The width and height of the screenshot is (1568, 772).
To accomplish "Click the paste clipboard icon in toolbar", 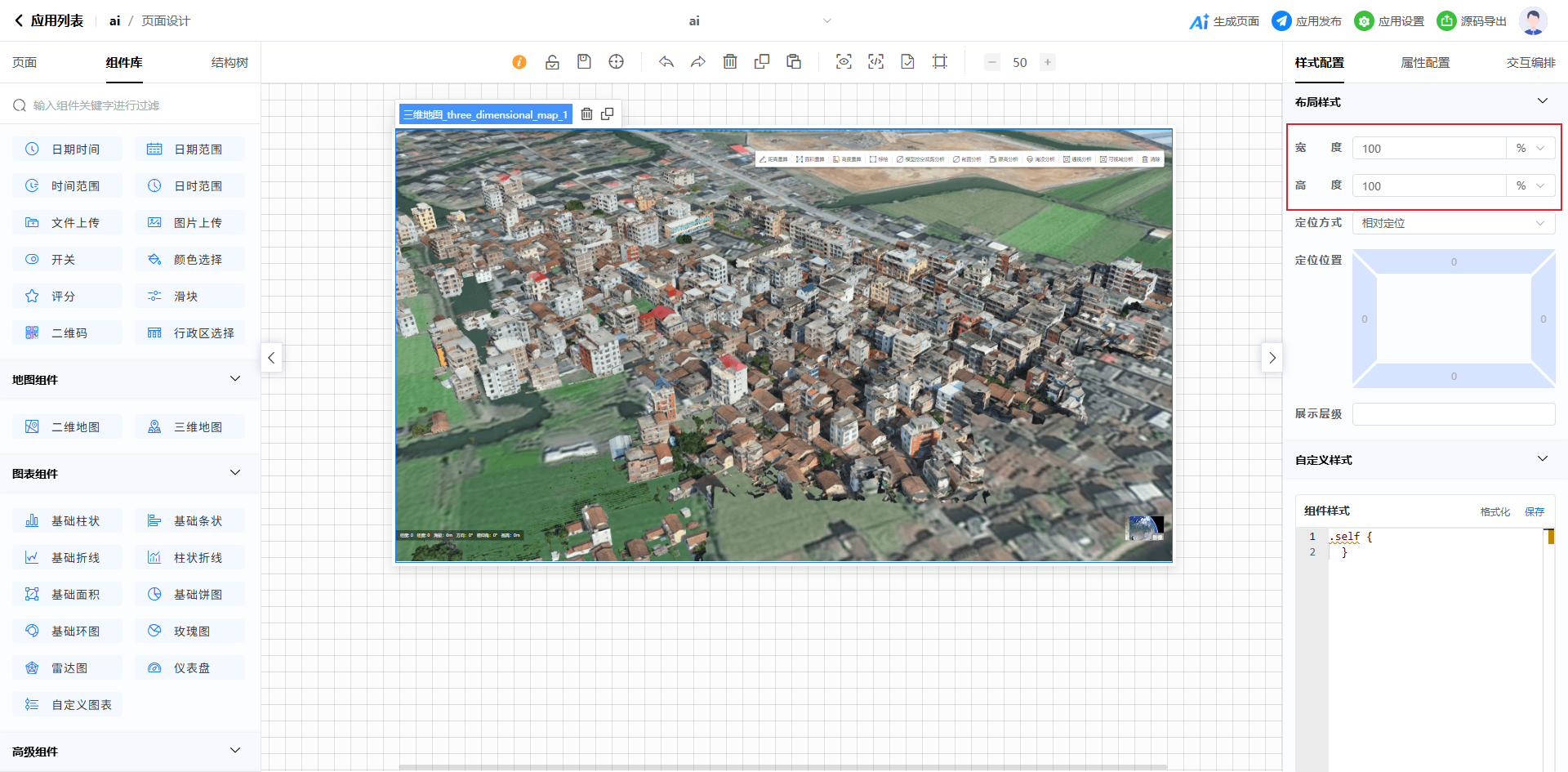I will [x=794, y=62].
